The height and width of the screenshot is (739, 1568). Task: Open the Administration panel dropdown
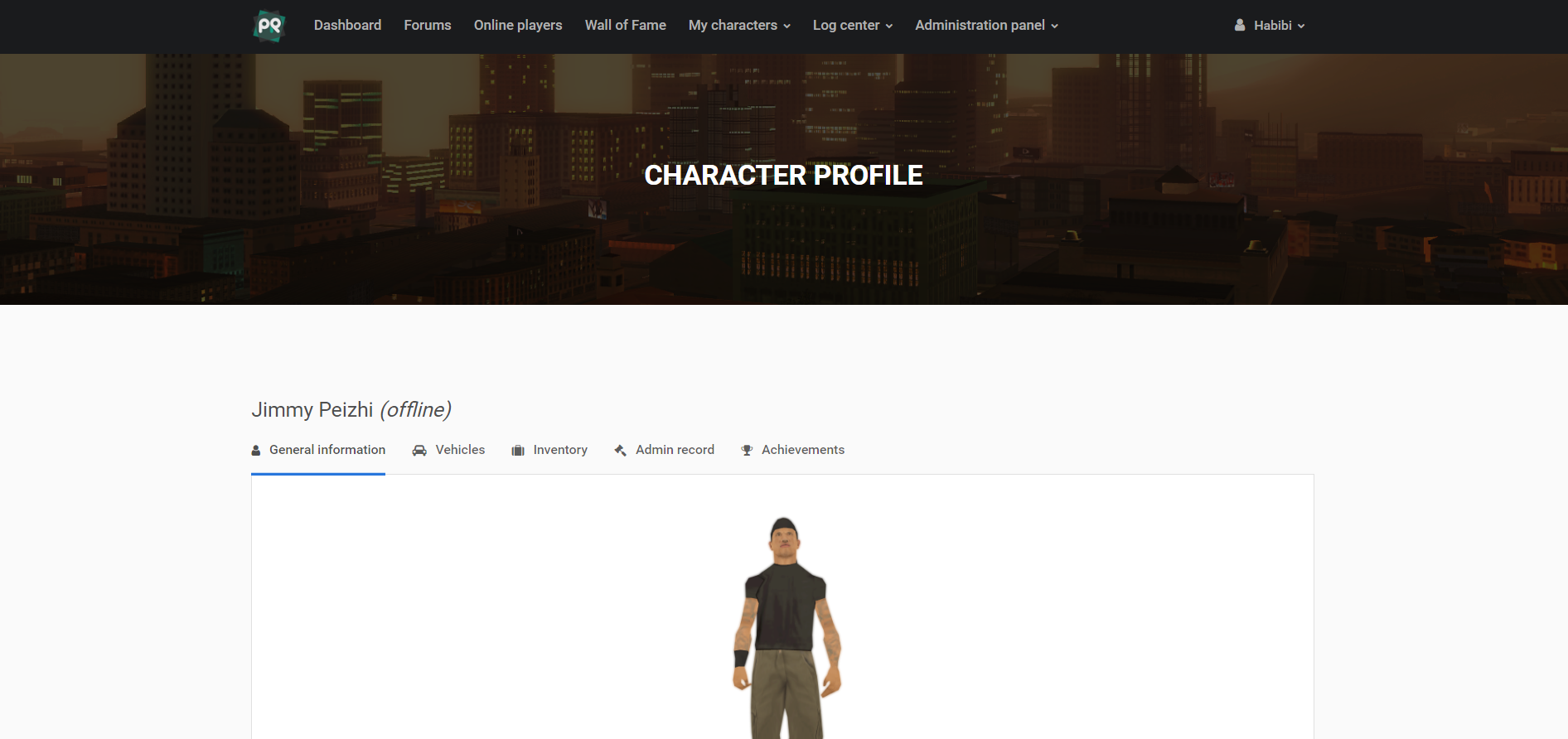[986, 26]
